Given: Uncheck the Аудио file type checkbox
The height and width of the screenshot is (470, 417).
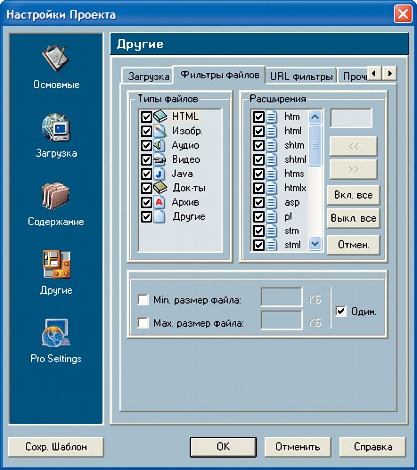Looking at the screenshot, I should 146,145.
